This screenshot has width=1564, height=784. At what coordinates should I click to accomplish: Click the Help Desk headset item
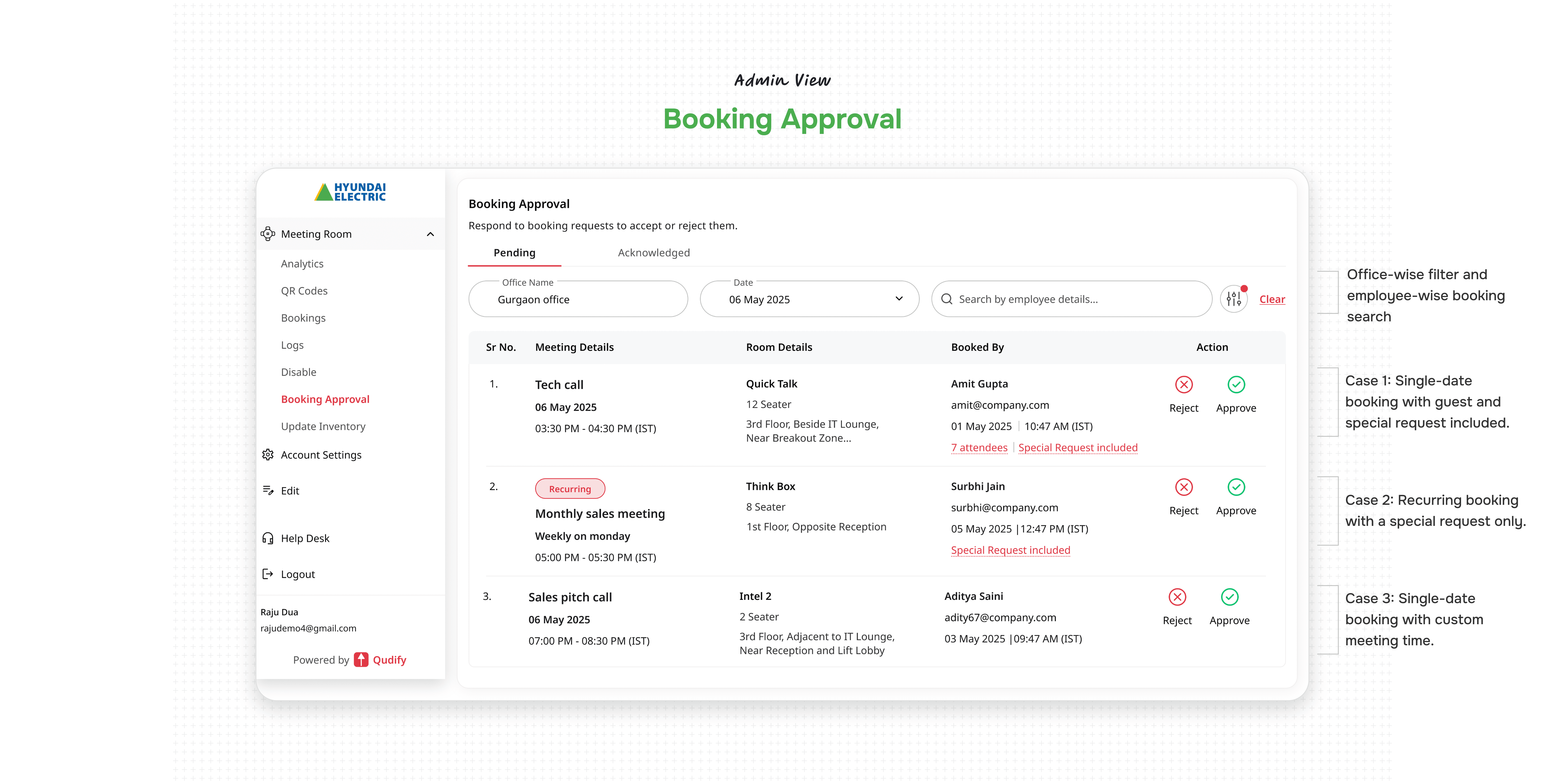(x=304, y=538)
